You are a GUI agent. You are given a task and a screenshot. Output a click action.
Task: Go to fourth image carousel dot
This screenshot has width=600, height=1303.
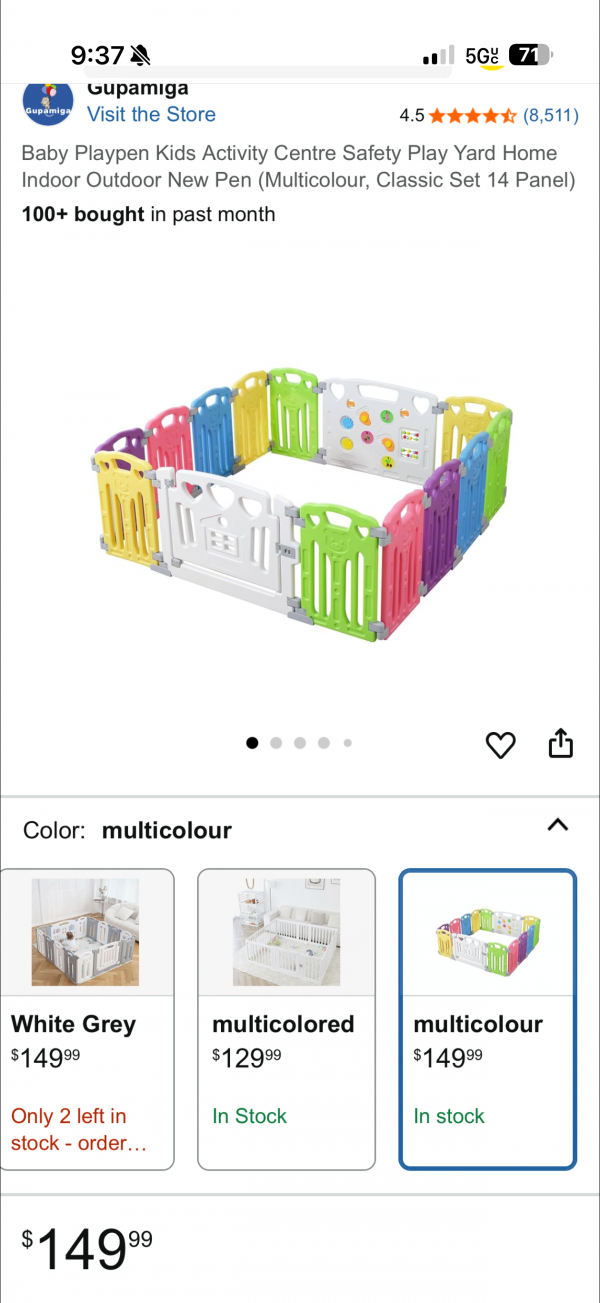pos(324,743)
